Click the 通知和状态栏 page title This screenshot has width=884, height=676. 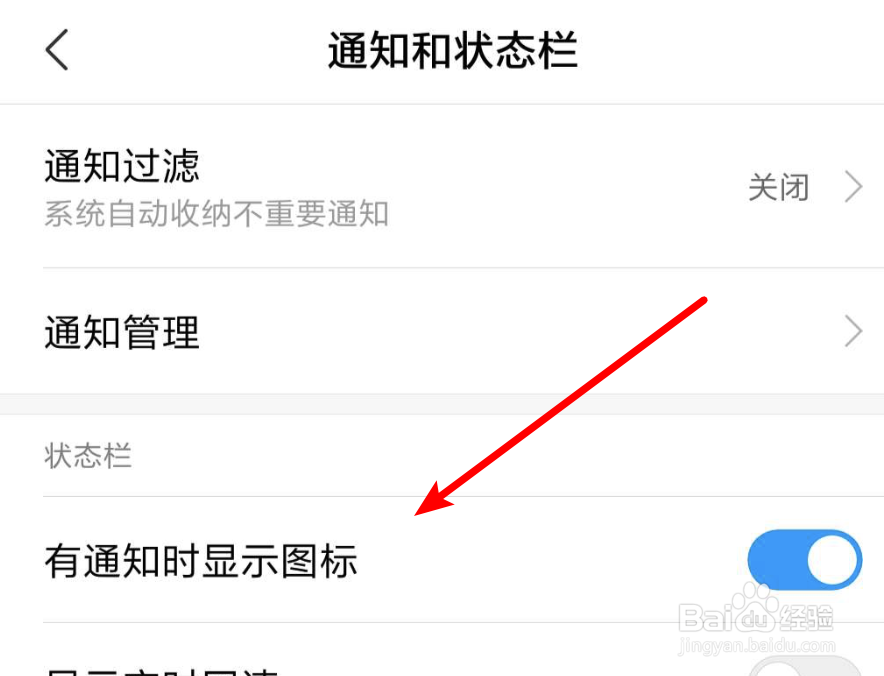[x=453, y=51]
